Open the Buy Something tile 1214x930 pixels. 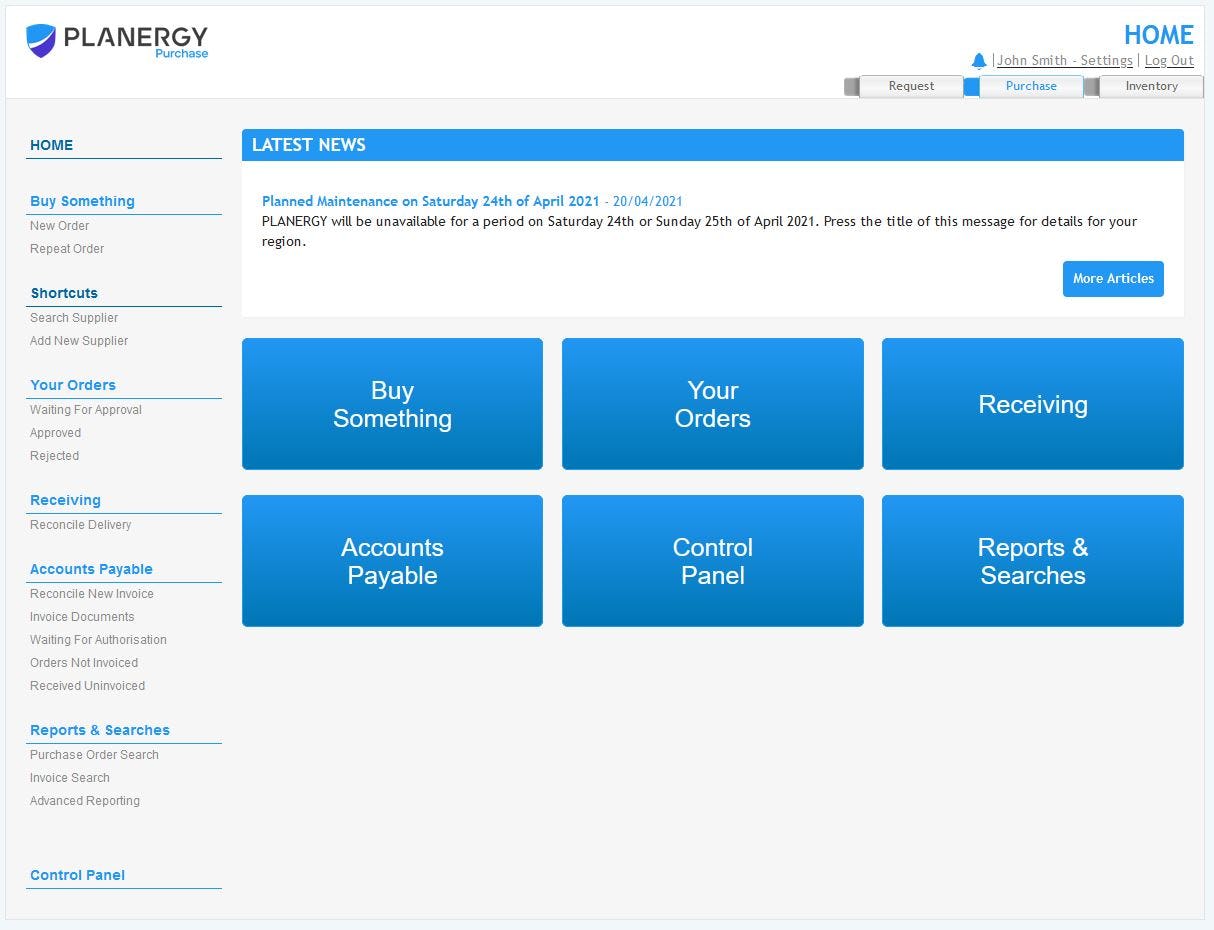(x=392, y=404)
